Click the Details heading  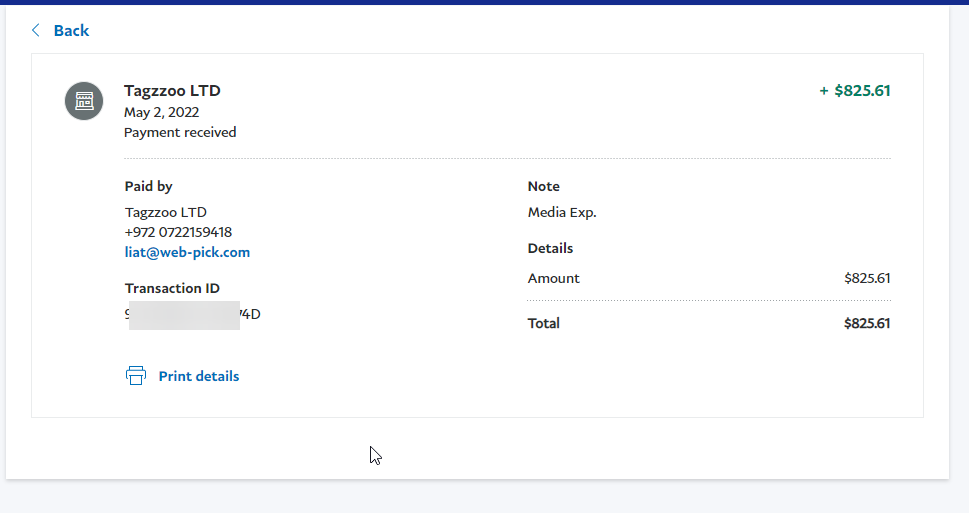tap(550, 248)
